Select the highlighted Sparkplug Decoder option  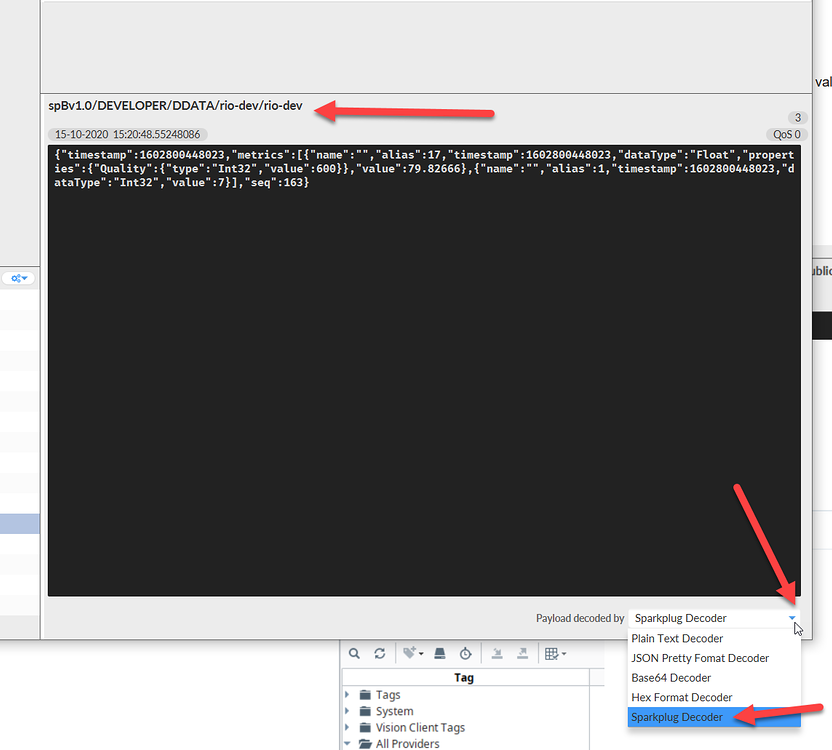point(678,717)
